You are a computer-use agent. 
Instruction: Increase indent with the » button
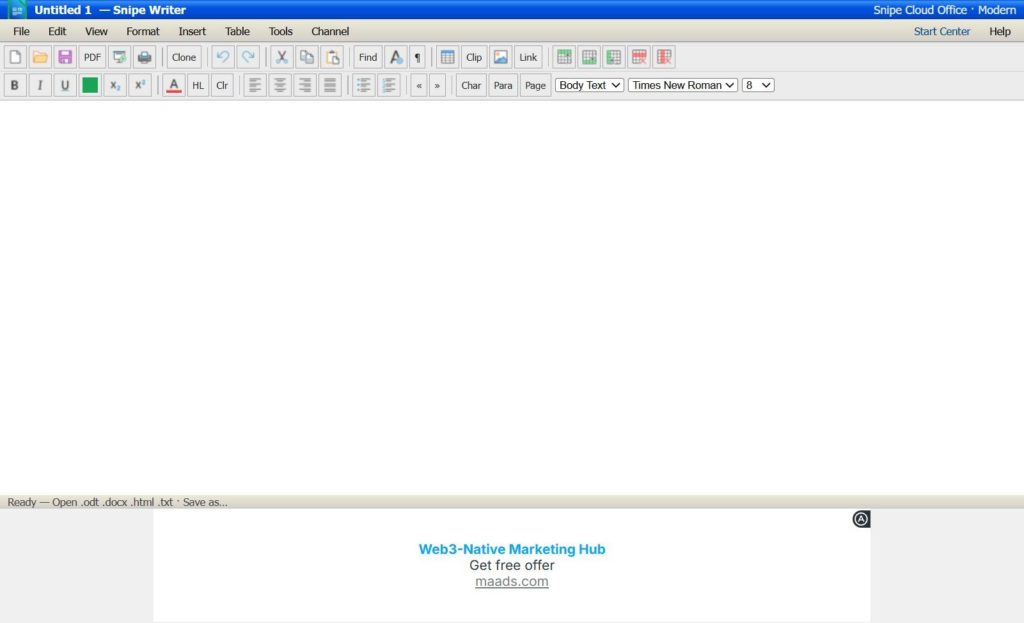(437, 85)
